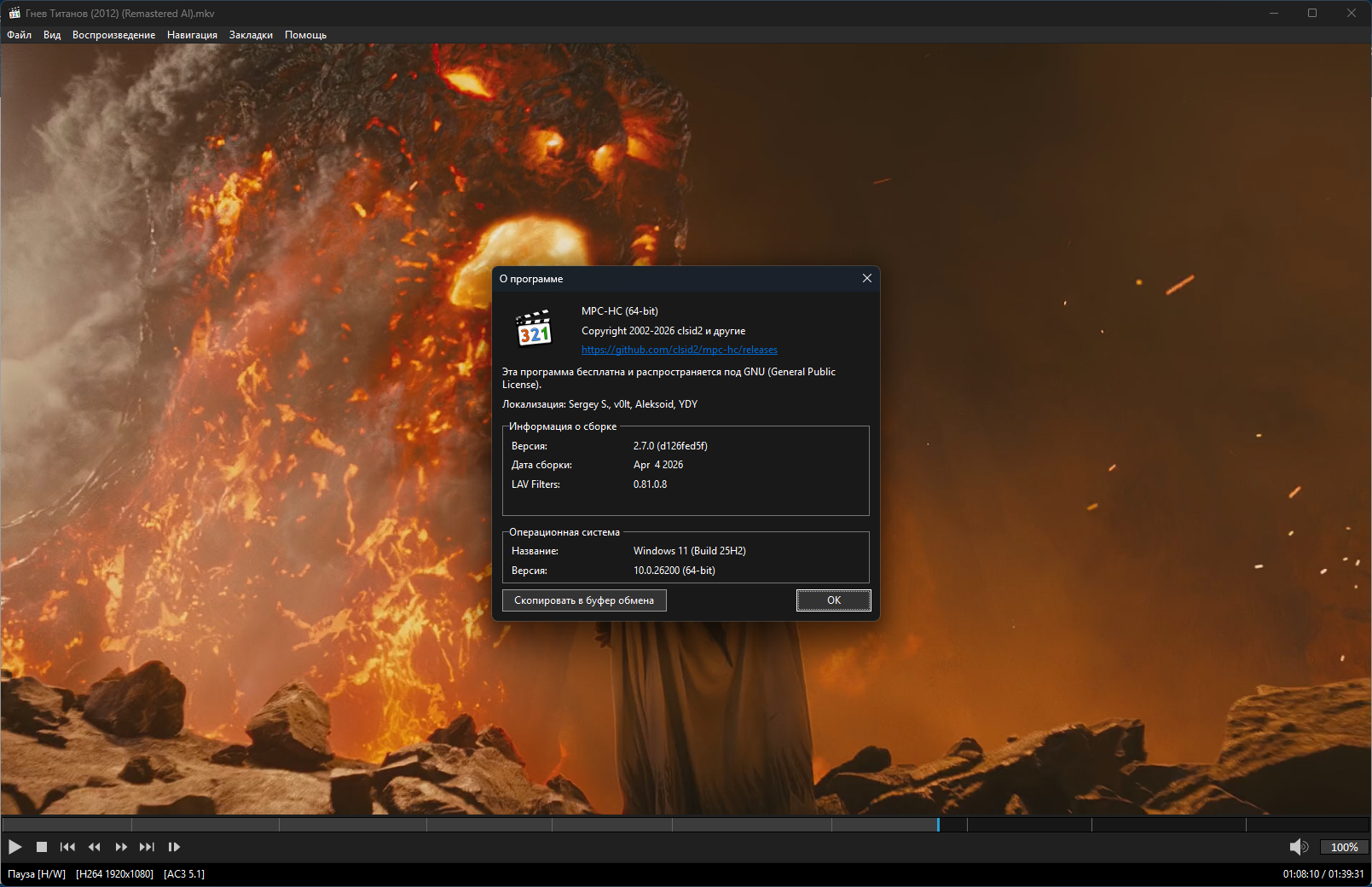Open the Файл menu

(x=20, y=35)
